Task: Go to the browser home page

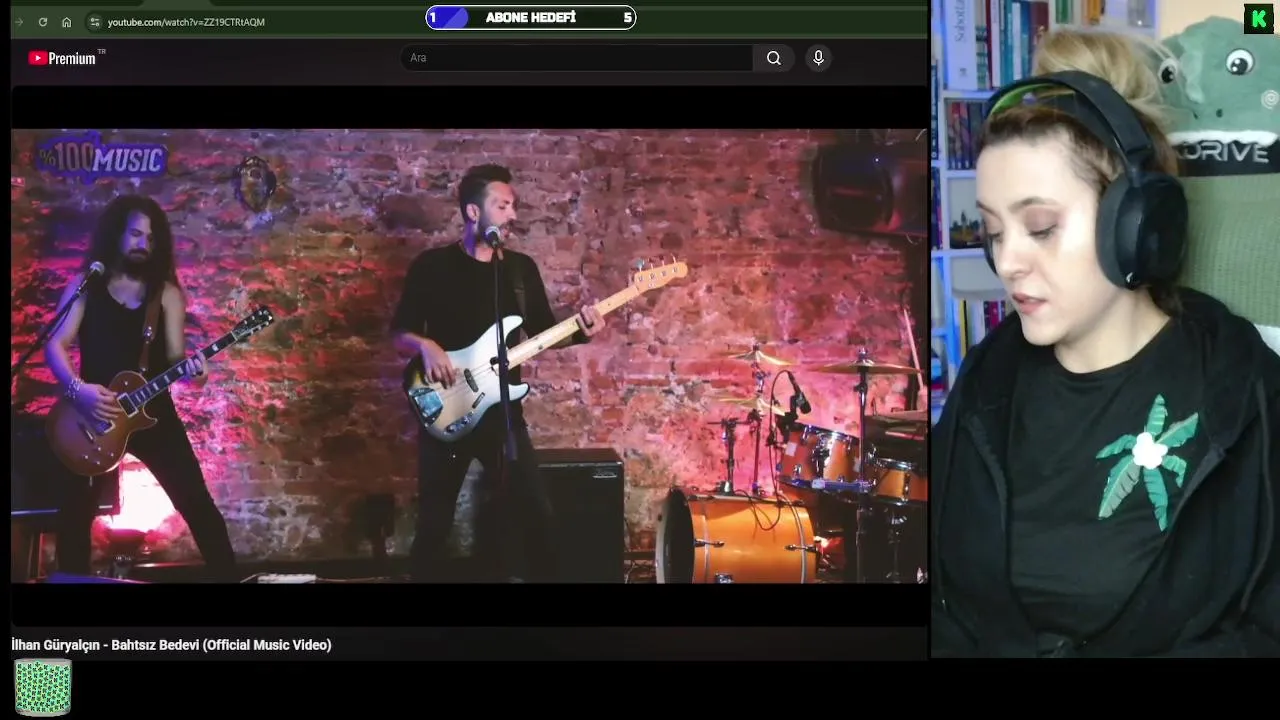Action: (x=66, y=22)
